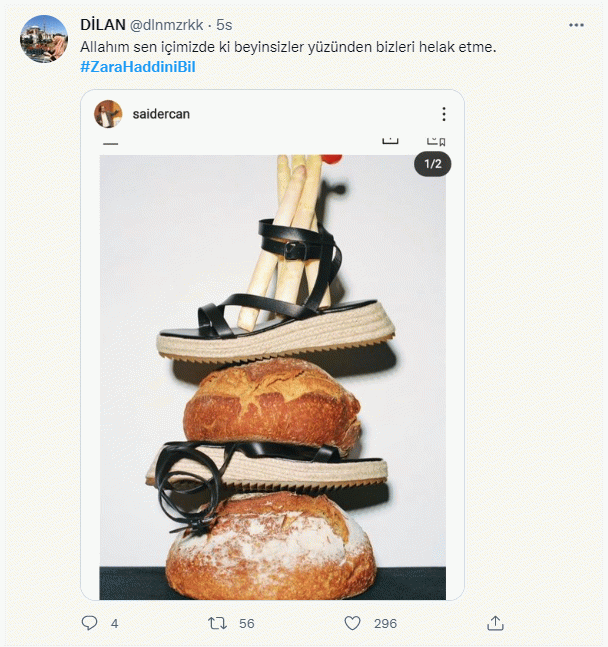Click saidercan's round avatar
Screen dimensions: 608x647
[x=108, y=114]
